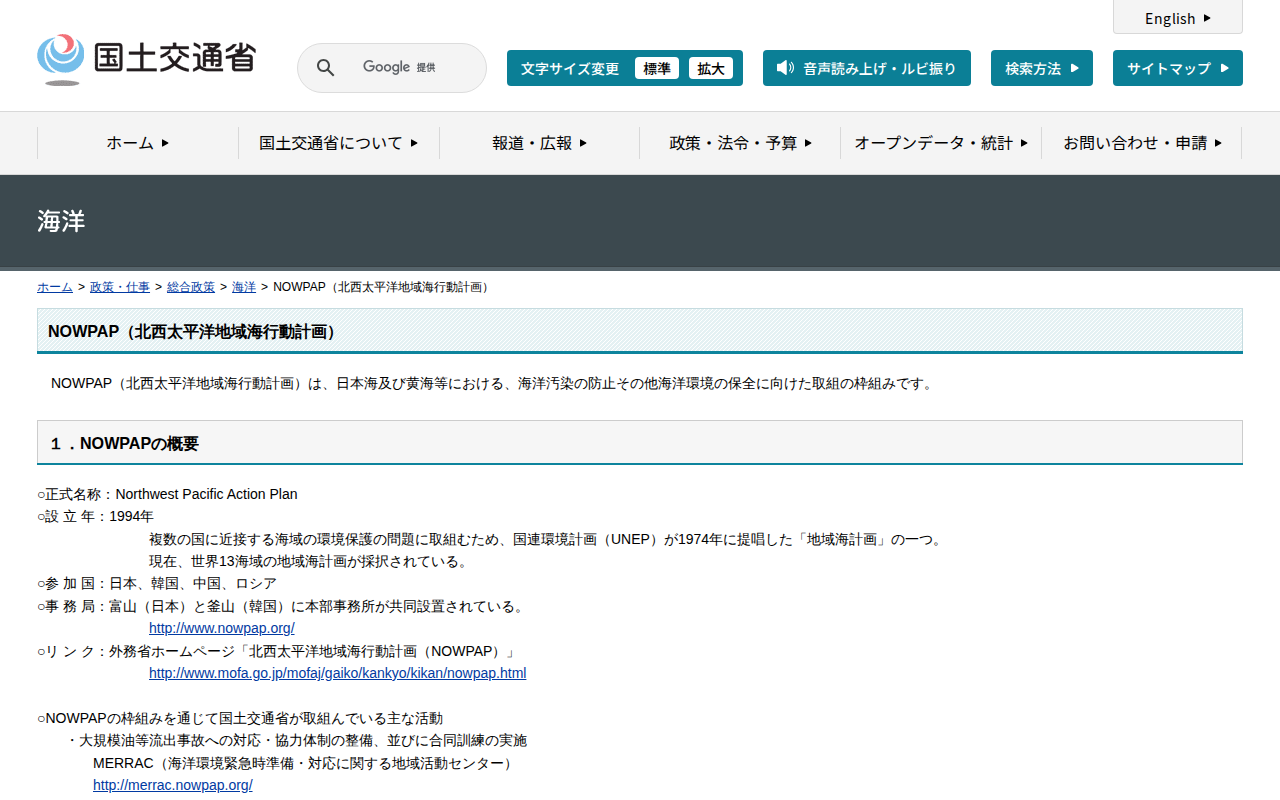Click the MLIT logo at top left
Viewport: 1280px width, 800px height.
pyautogui.click(x=146, y=59)
